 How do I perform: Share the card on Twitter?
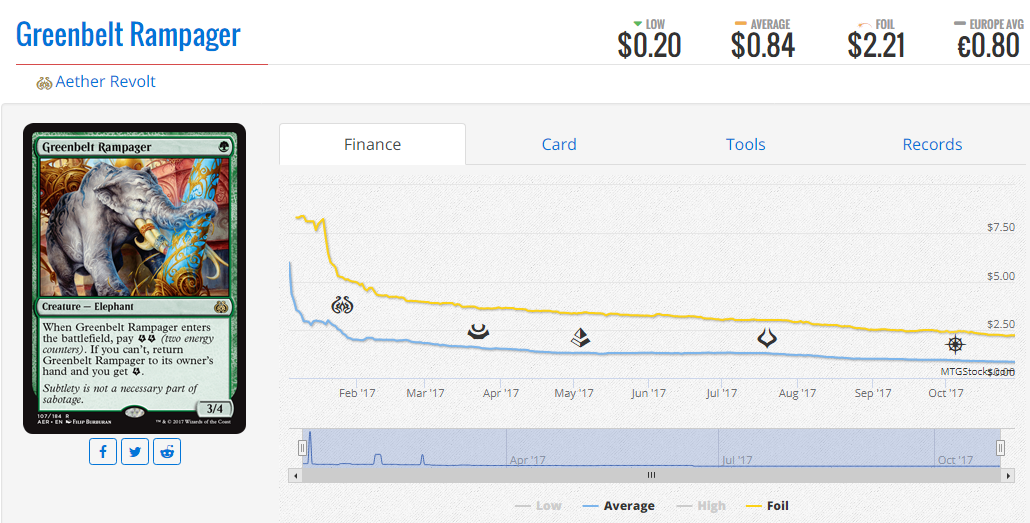coord(135,451)
